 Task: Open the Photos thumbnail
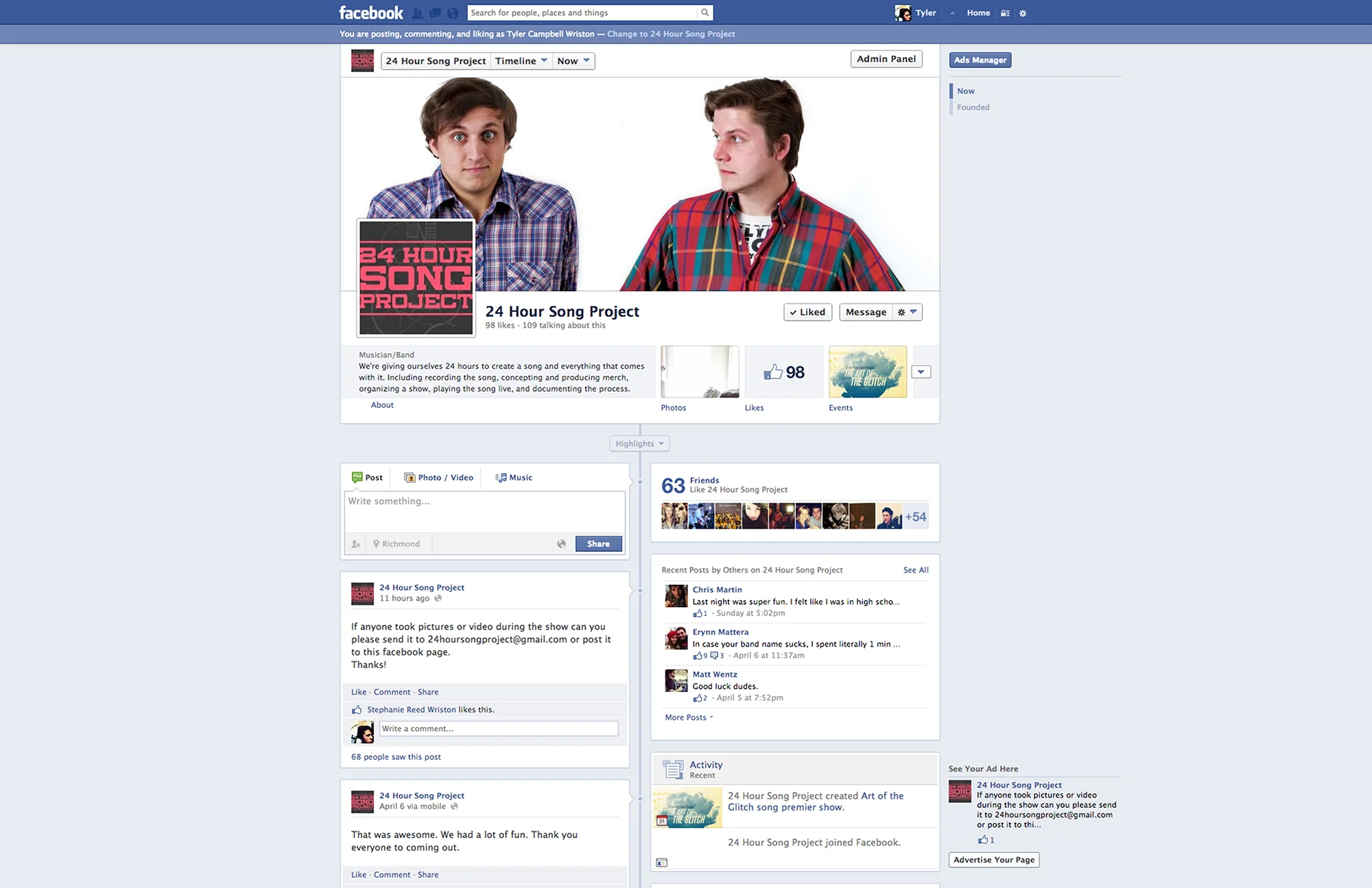700,372
